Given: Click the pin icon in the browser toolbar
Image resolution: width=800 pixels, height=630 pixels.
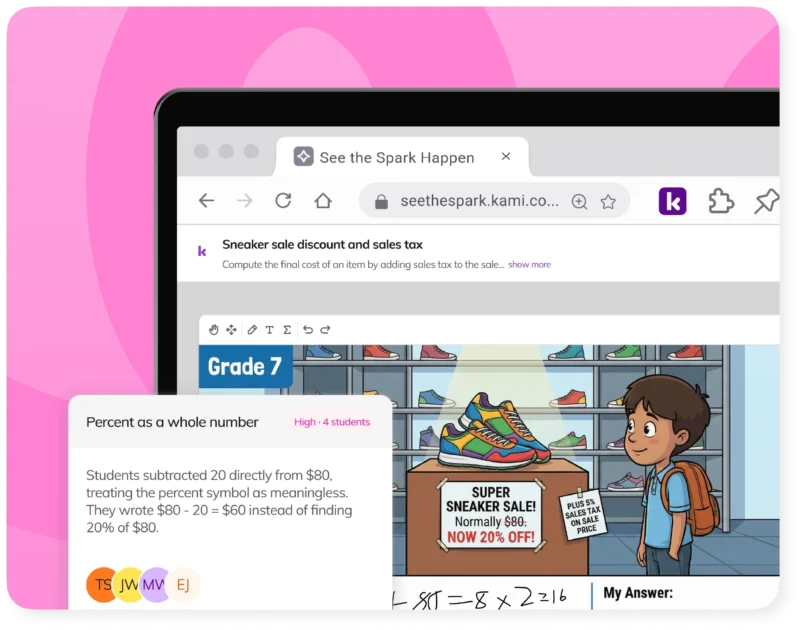Looking at the screenshot, I should click(766, 201).
